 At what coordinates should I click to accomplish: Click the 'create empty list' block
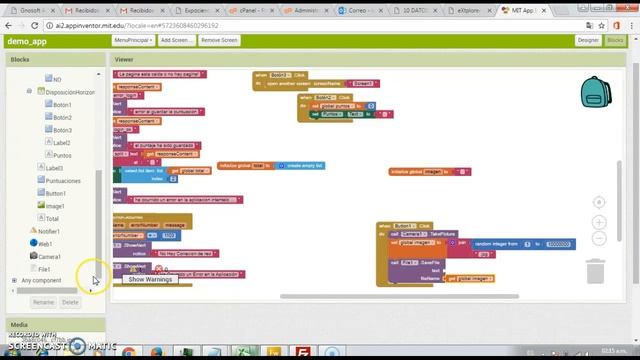[301, 166]
